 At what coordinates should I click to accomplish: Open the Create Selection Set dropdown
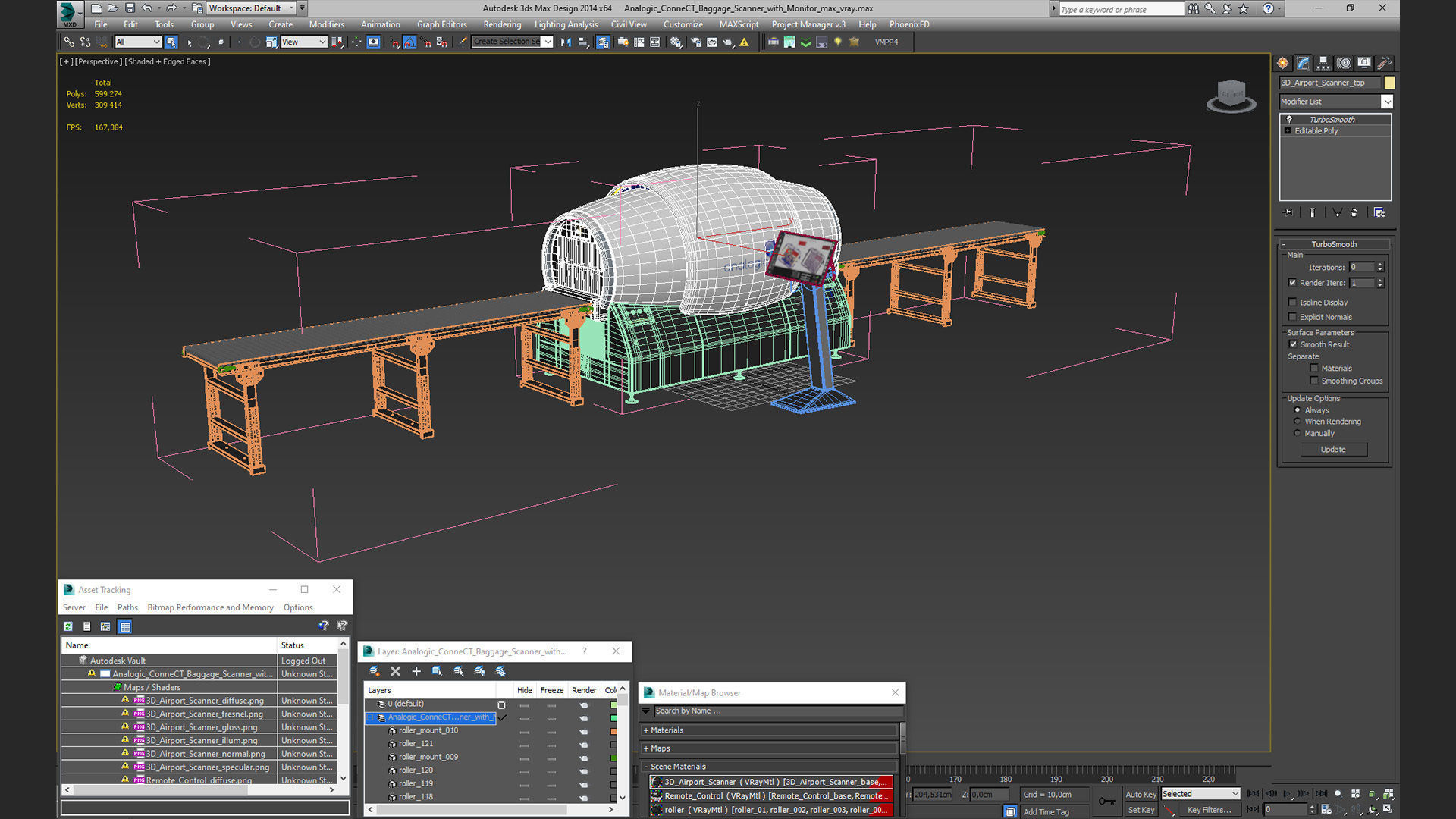pos(548,42)
